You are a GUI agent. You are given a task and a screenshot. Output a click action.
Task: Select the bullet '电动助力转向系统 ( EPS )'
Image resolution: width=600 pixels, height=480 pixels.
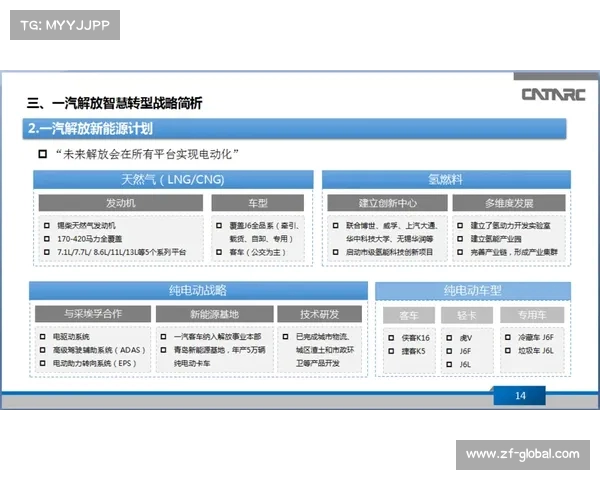pyautogui.click(x=95, y=363)
